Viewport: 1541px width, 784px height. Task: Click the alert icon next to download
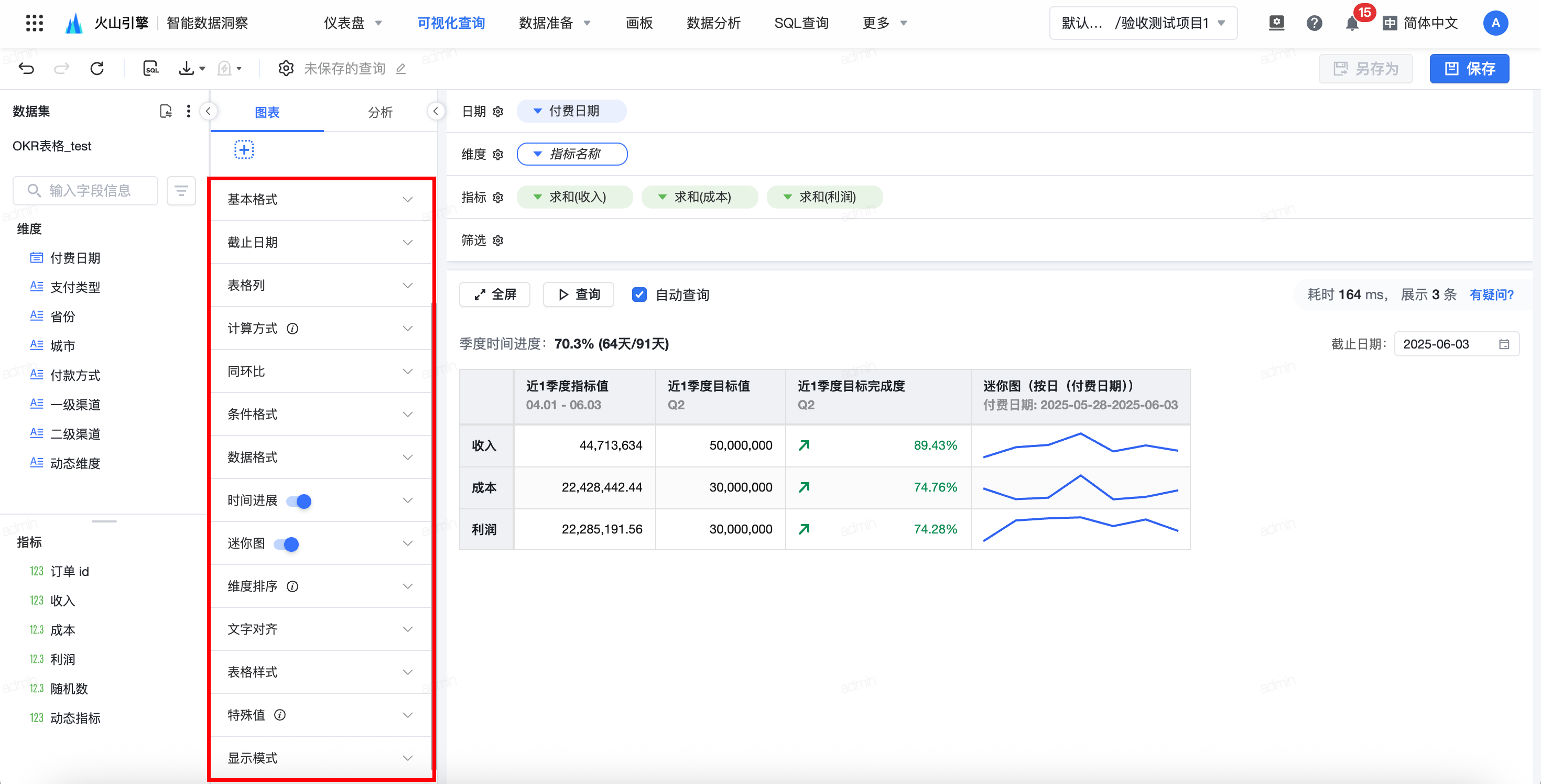tap(224, 68)
